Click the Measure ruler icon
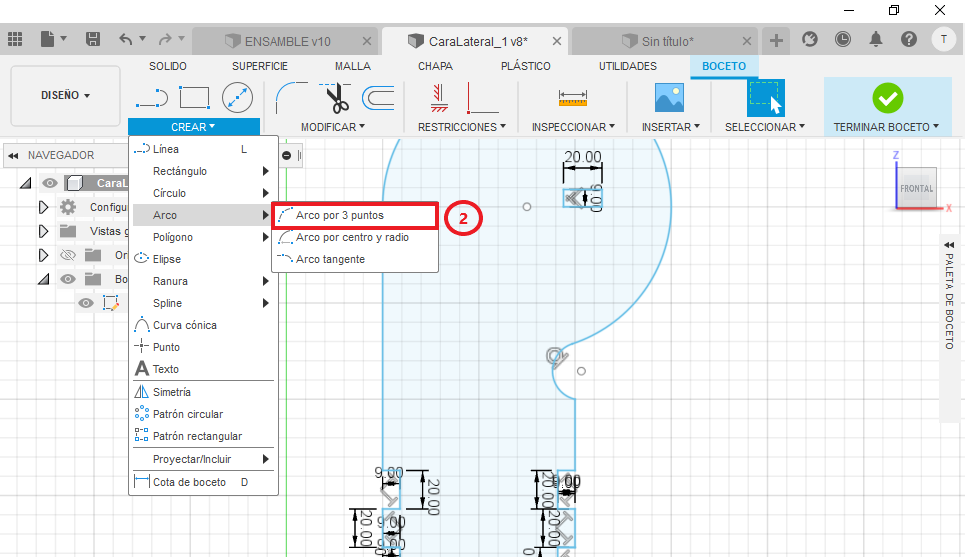Image resolution: width=965 pixels, height=557 pixels. [572, 98]
